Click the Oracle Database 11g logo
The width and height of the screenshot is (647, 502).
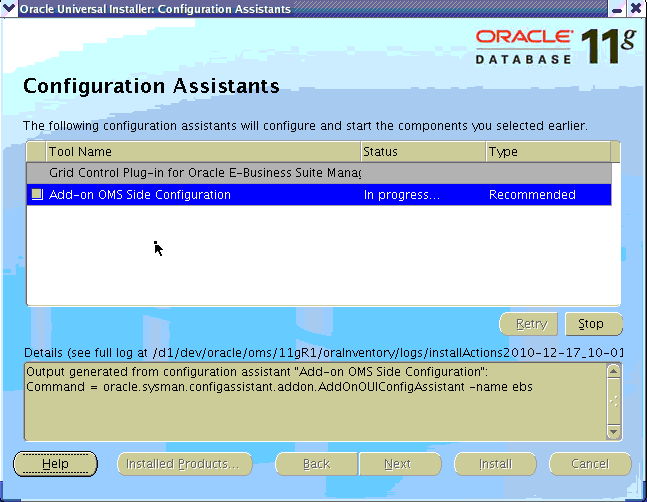(555, 46)
